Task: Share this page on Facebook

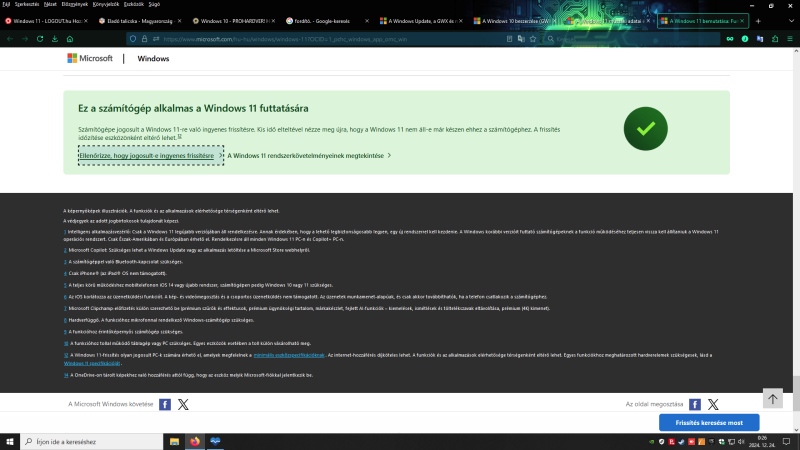Action: pos(695,405)
